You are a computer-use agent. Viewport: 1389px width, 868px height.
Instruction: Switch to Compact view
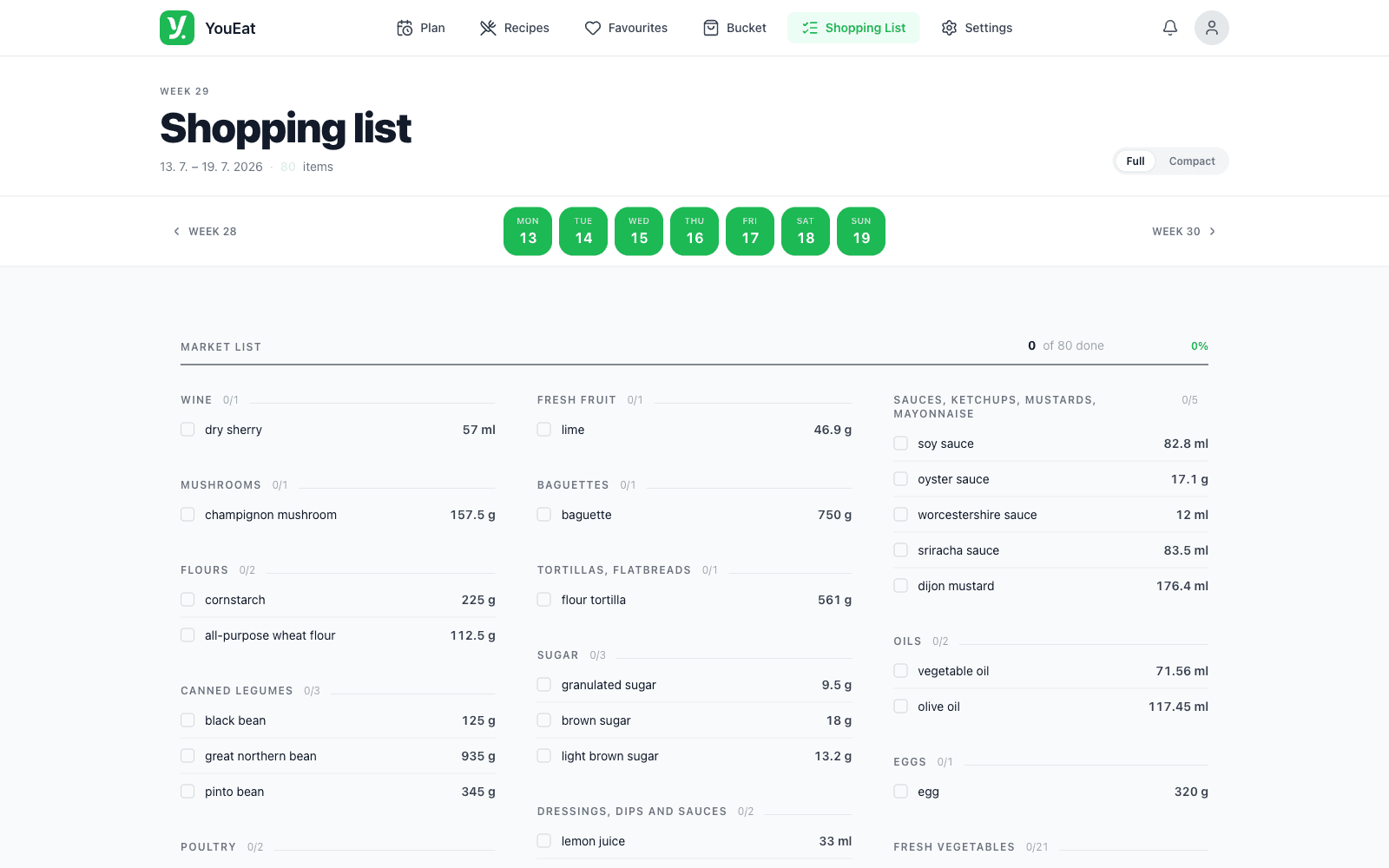(1192, 161)
